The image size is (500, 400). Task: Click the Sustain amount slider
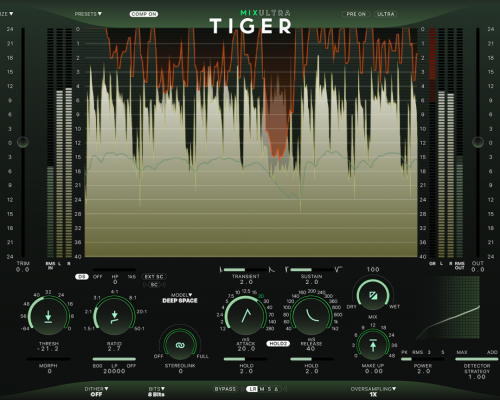click(x=311, y=269)
